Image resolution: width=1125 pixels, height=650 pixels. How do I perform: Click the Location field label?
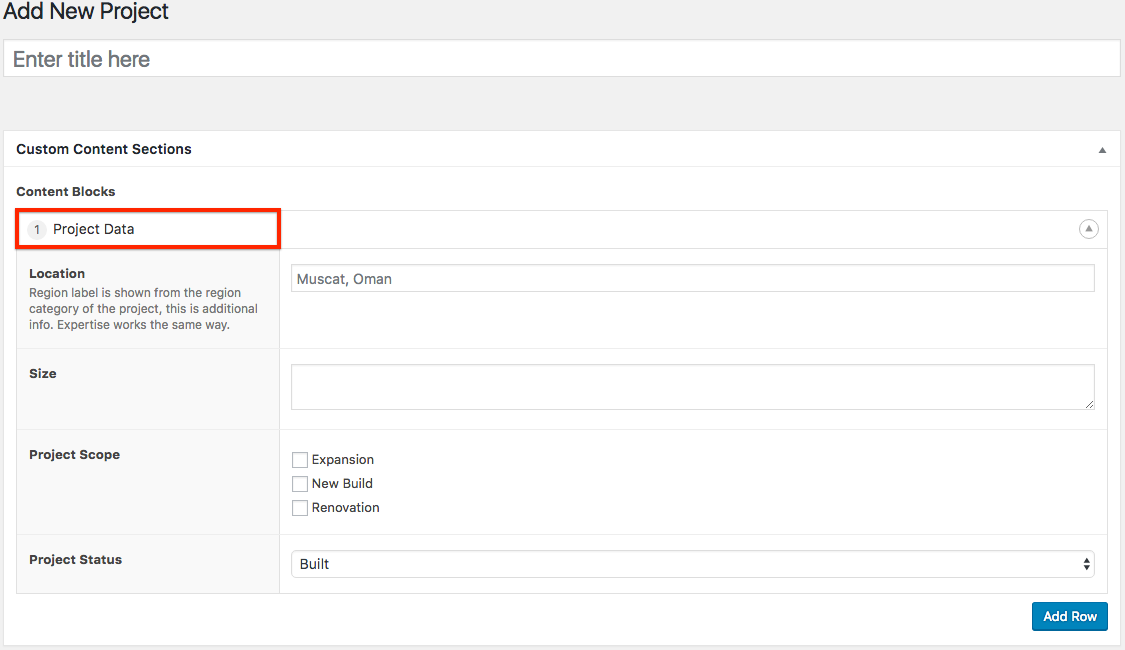tap(57, 273)
